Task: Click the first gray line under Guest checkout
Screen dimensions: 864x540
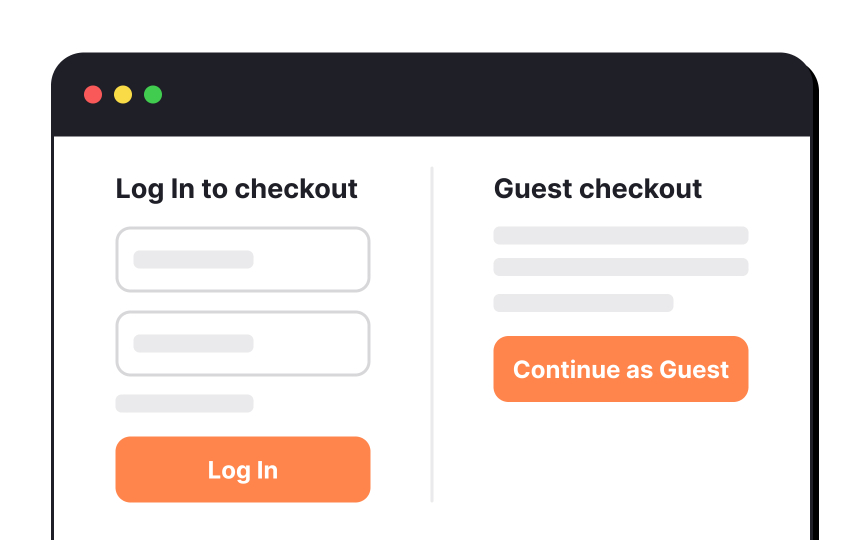Action: point(620,235)
